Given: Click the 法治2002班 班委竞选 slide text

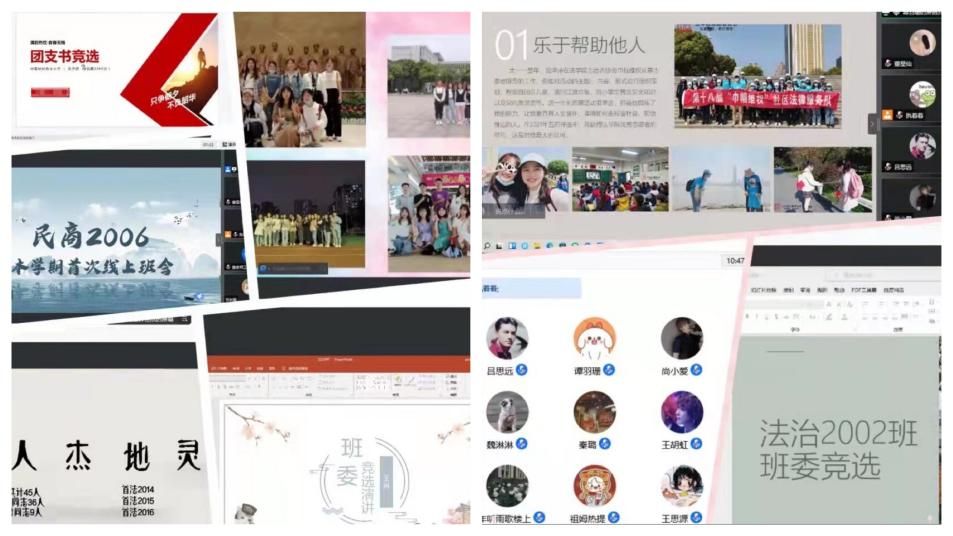Looking at the screenshot, I should (x=838, y=450).
